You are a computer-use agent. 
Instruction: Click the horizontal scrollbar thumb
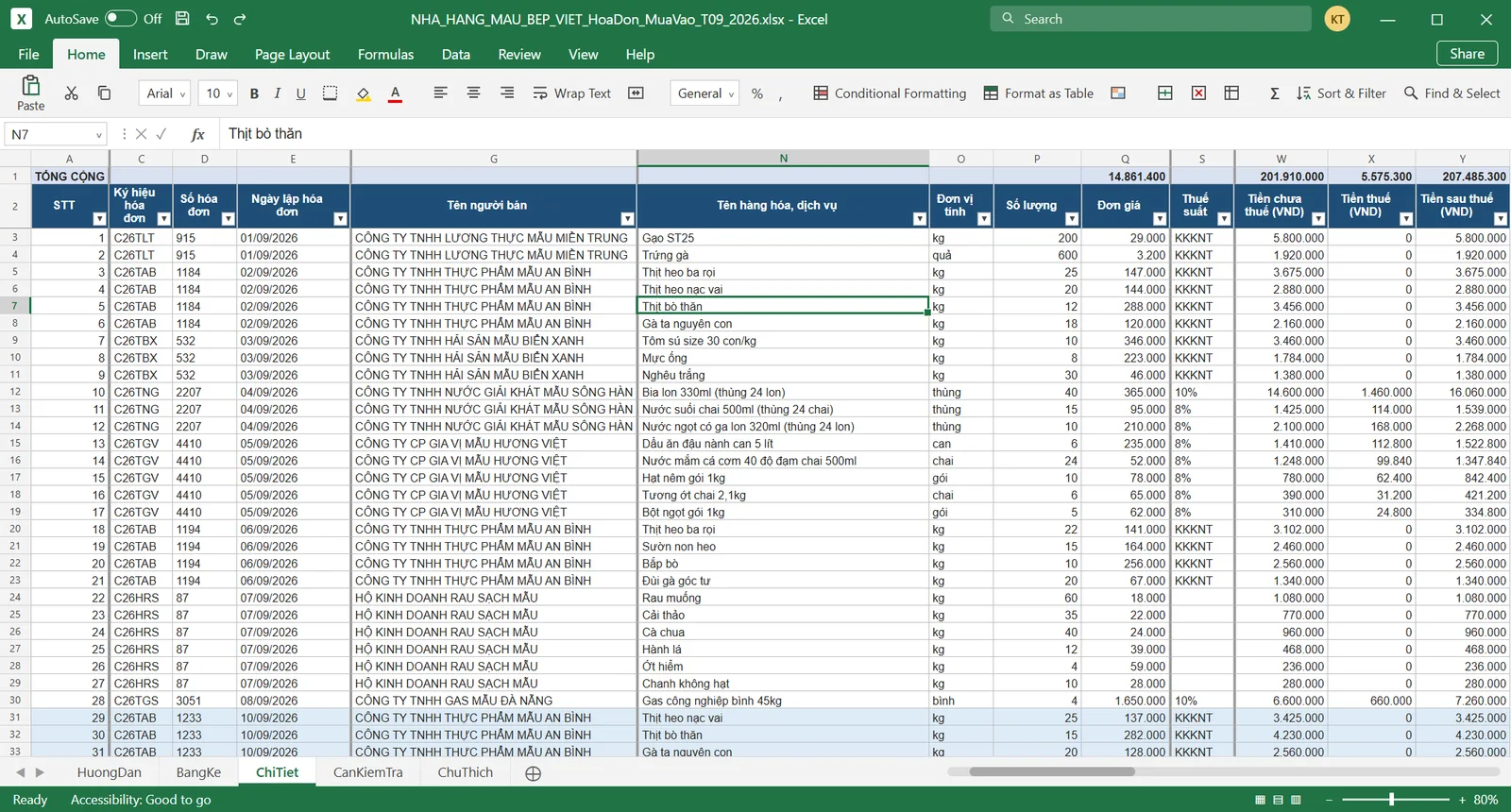click(1052, 771)
